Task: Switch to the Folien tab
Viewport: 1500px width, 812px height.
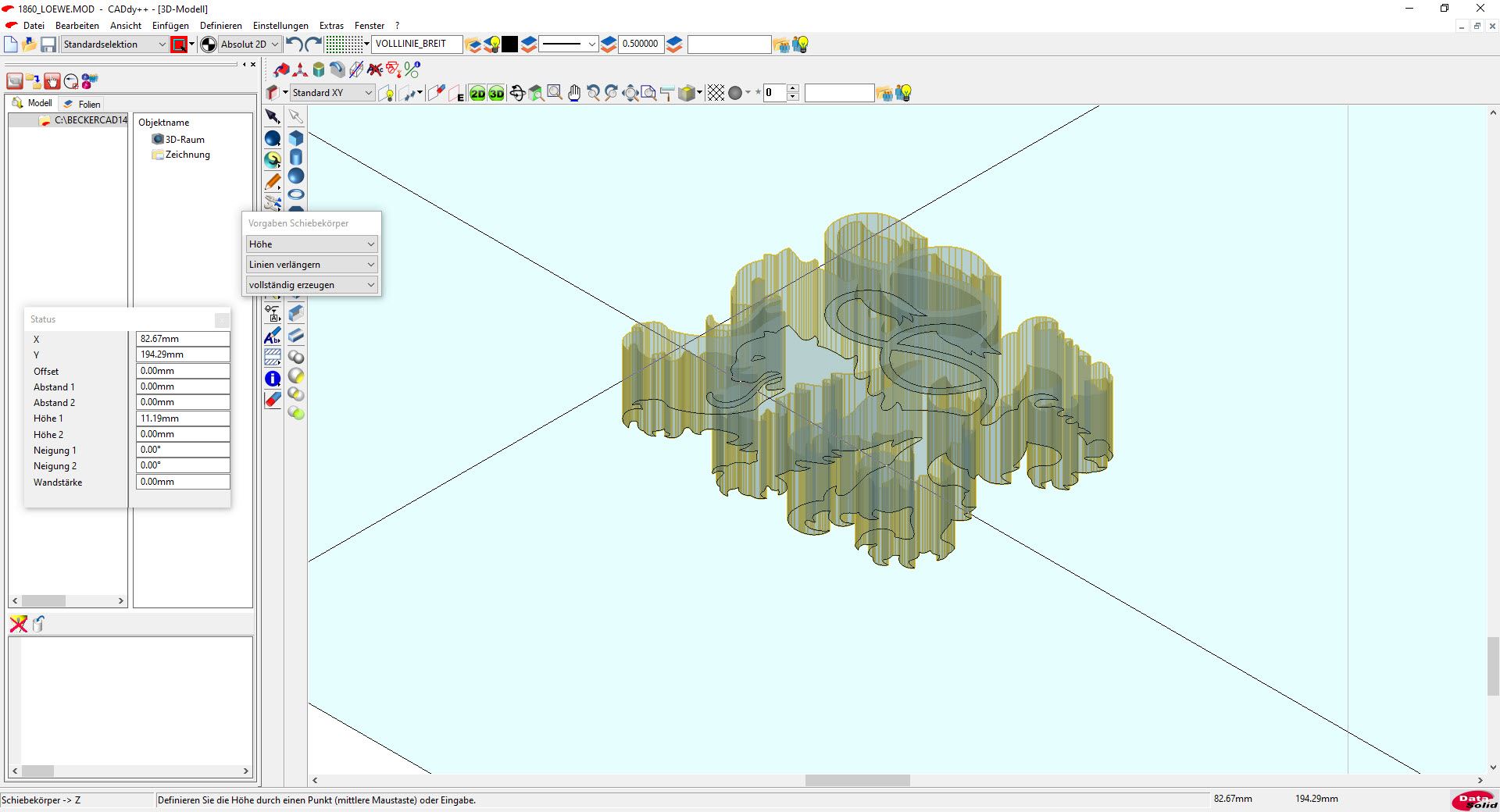Action: (x=83, y=104)
